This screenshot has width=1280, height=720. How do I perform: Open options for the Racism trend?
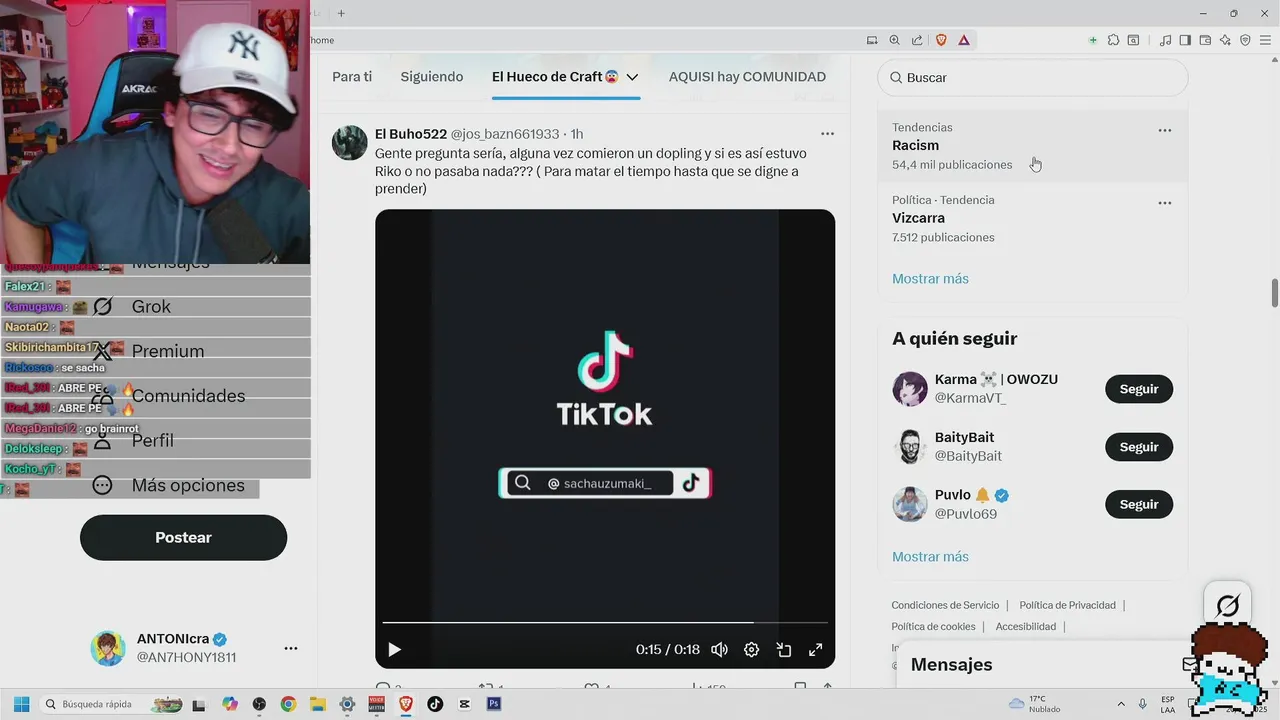[x=1164, y=130]
